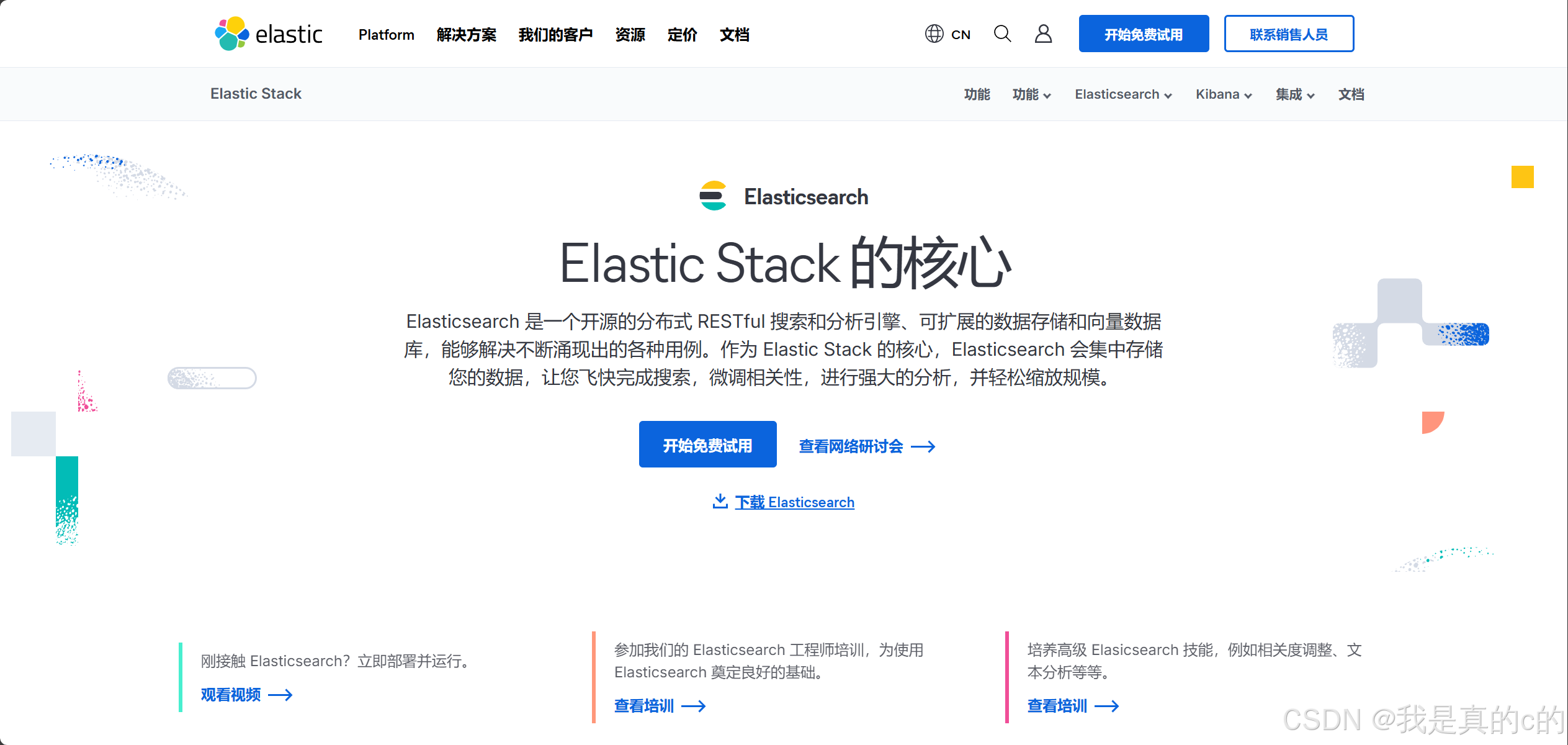Open the user account icon

1043,34
